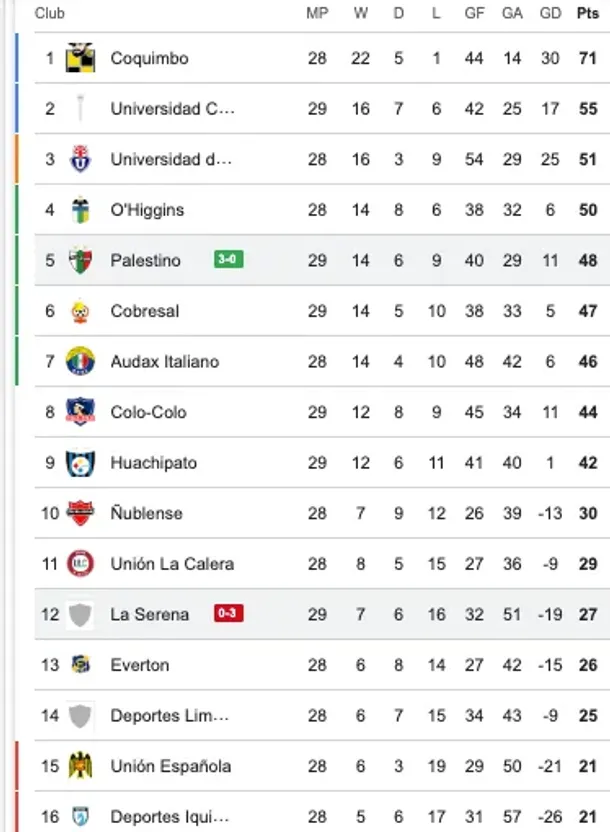Select the Unión La Calera crest

coord(78,563)
